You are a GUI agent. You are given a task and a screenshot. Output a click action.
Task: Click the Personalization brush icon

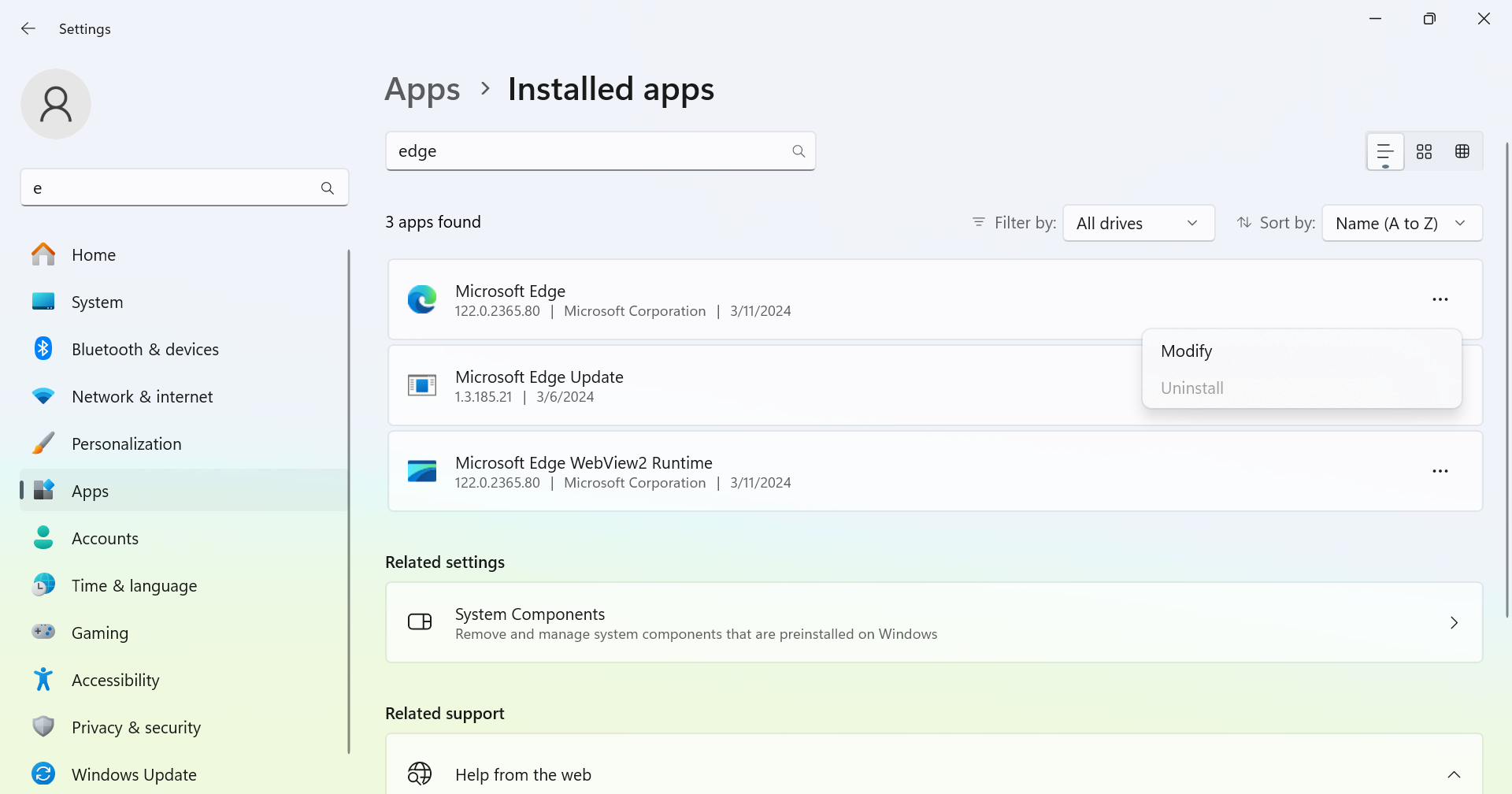pyautogui.click(x=43, y=443)
